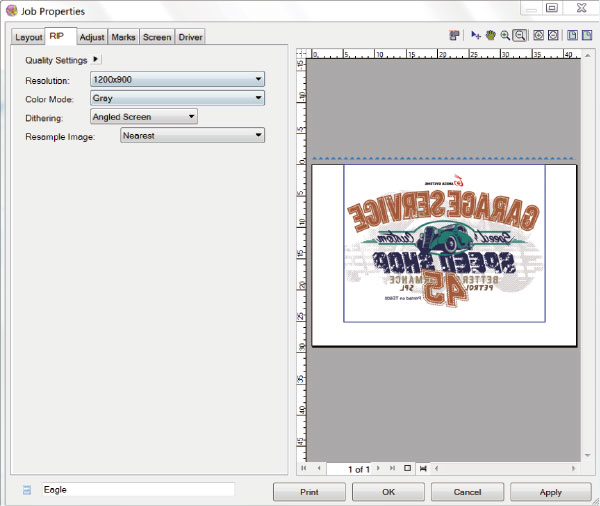Jump to the first preview page

[304, 468]
